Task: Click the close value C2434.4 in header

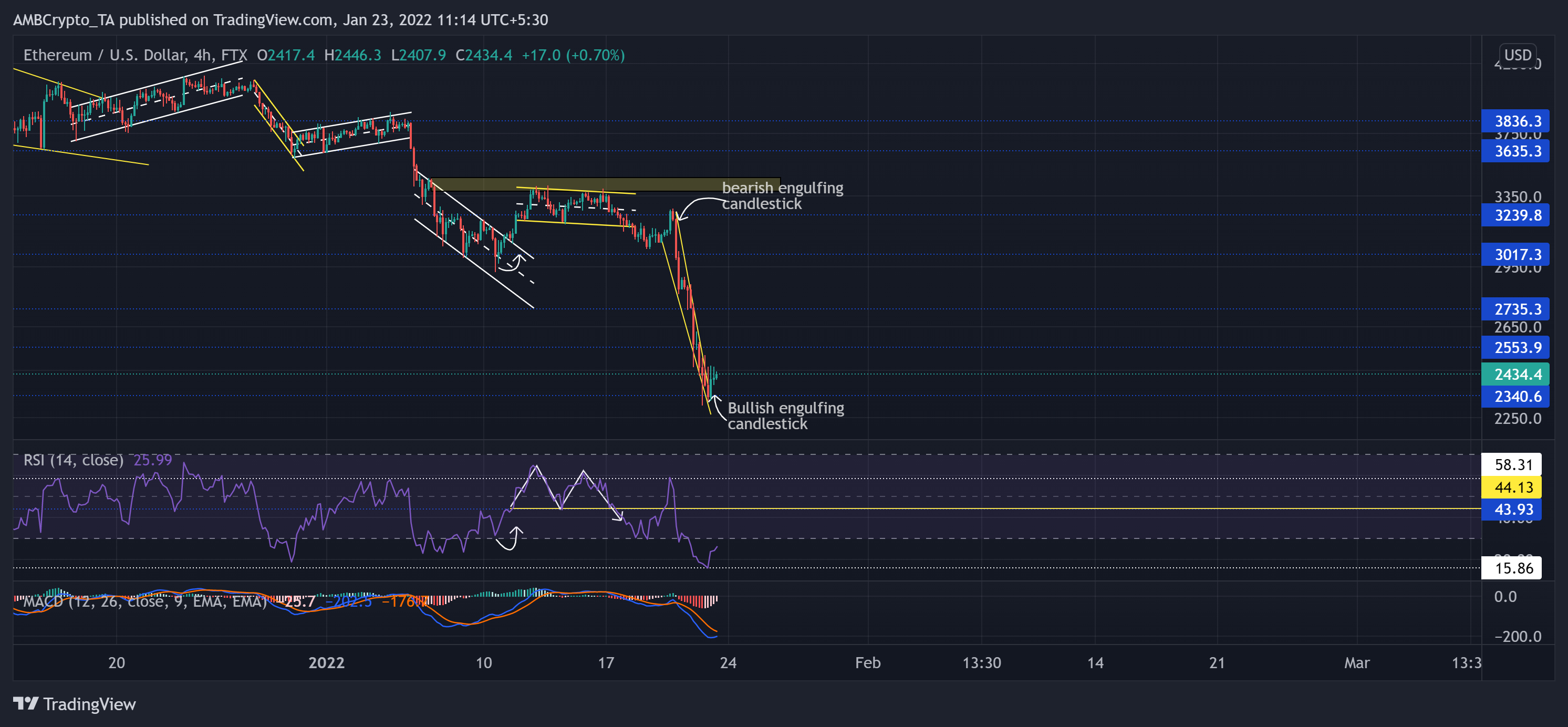Action: 484,55
